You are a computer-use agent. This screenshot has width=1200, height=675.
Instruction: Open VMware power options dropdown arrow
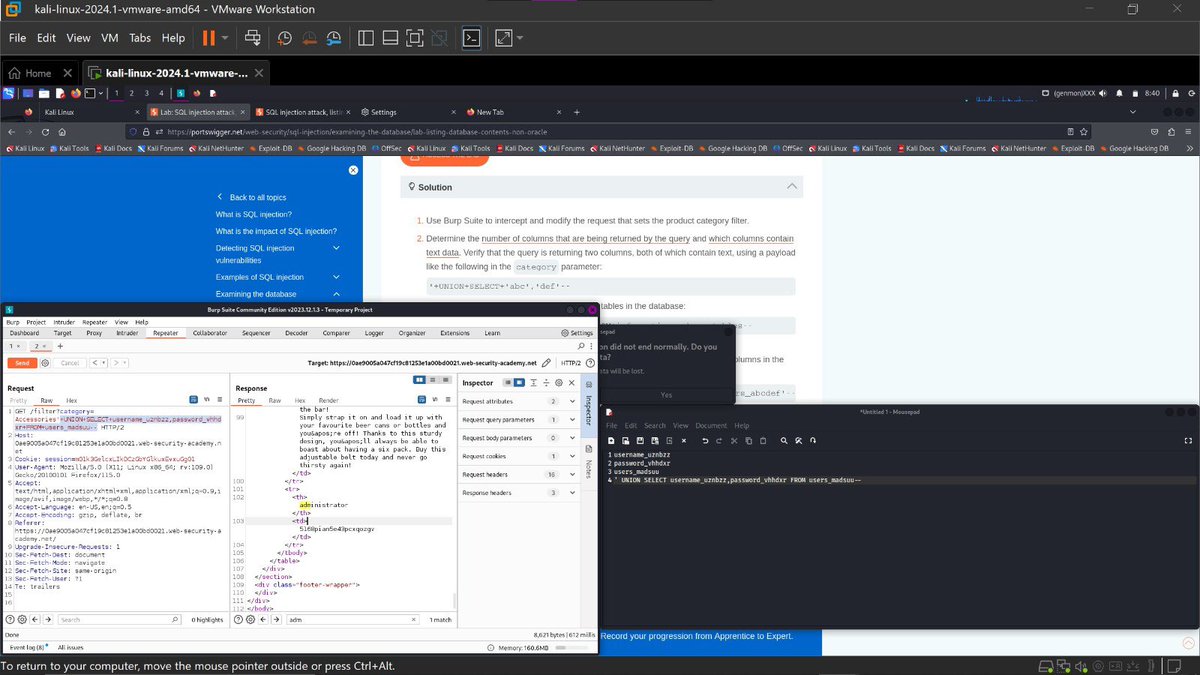click(226, 38)
